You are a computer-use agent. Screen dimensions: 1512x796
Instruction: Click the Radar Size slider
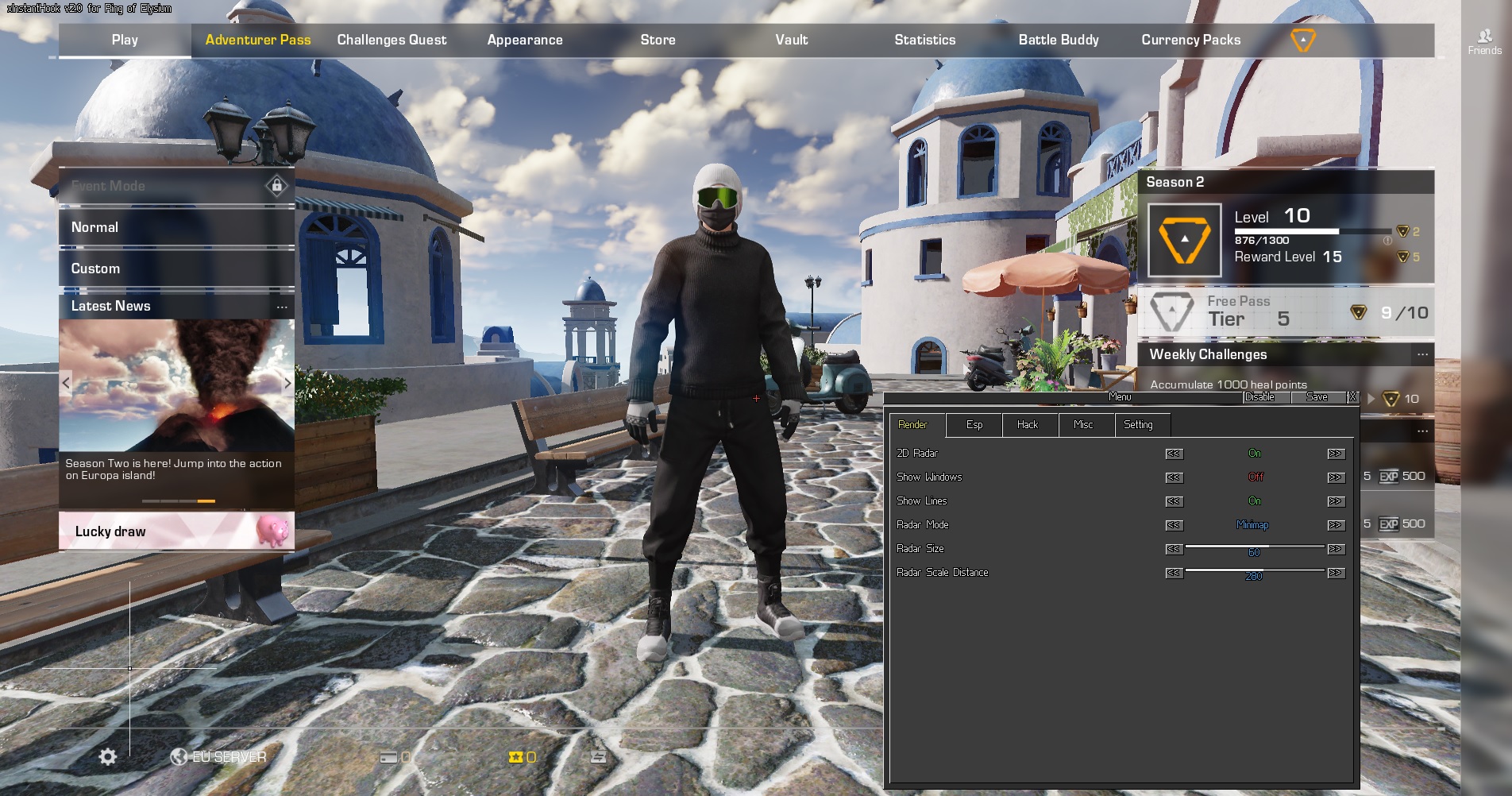pyautogui.click(x=1255, y=547)
